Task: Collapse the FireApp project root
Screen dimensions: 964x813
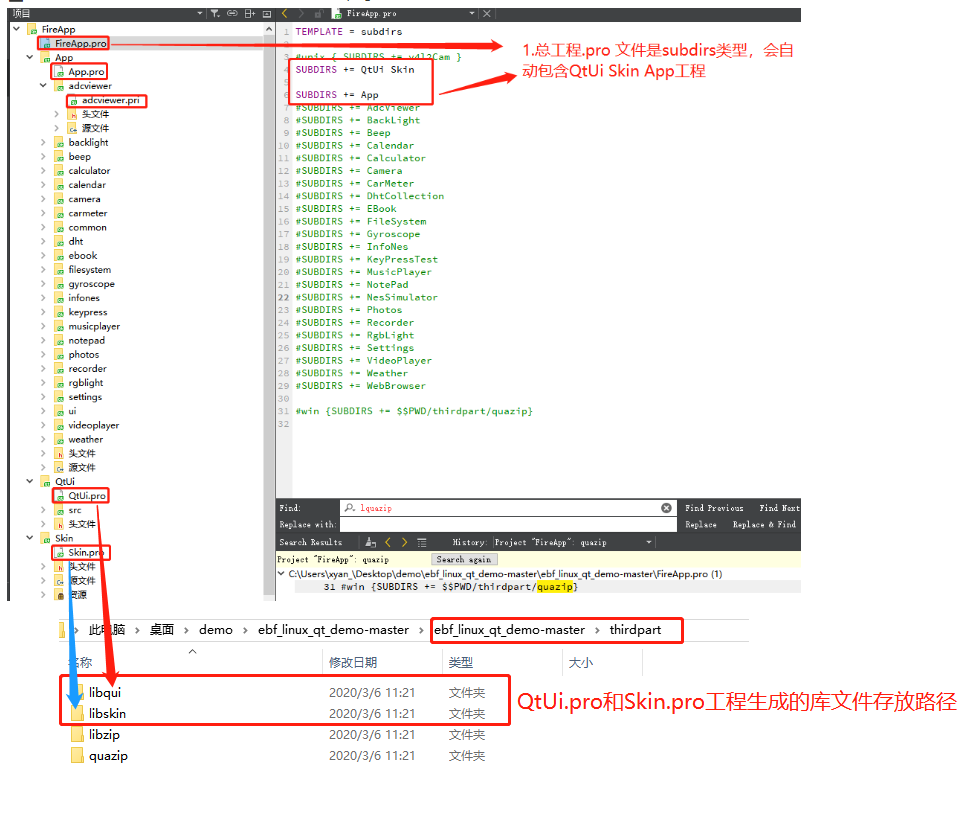Action: 17,29
